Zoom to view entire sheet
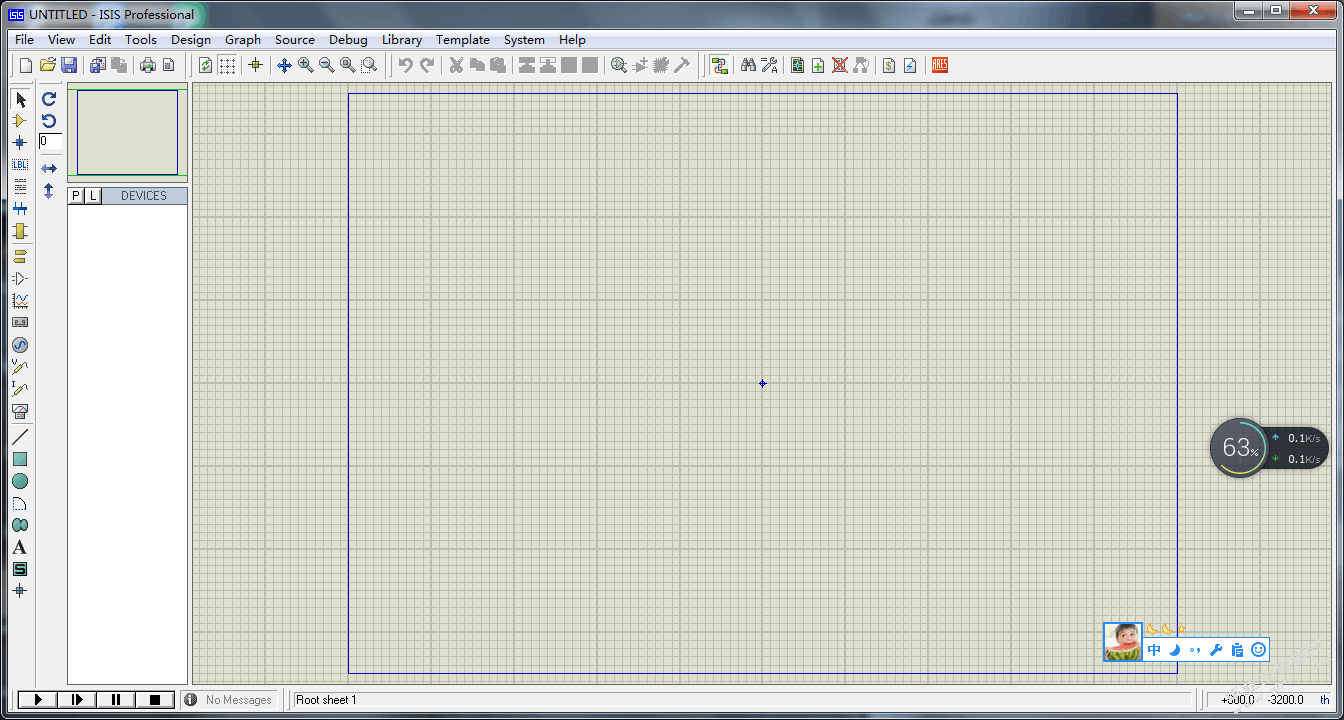This screenshot has height=720, width=1344. point(347,65)
